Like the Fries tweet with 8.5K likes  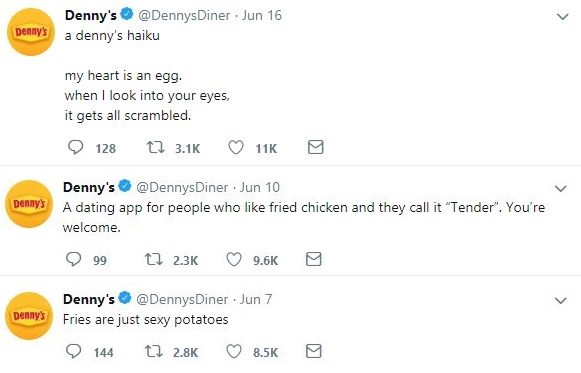coord(234,351)
